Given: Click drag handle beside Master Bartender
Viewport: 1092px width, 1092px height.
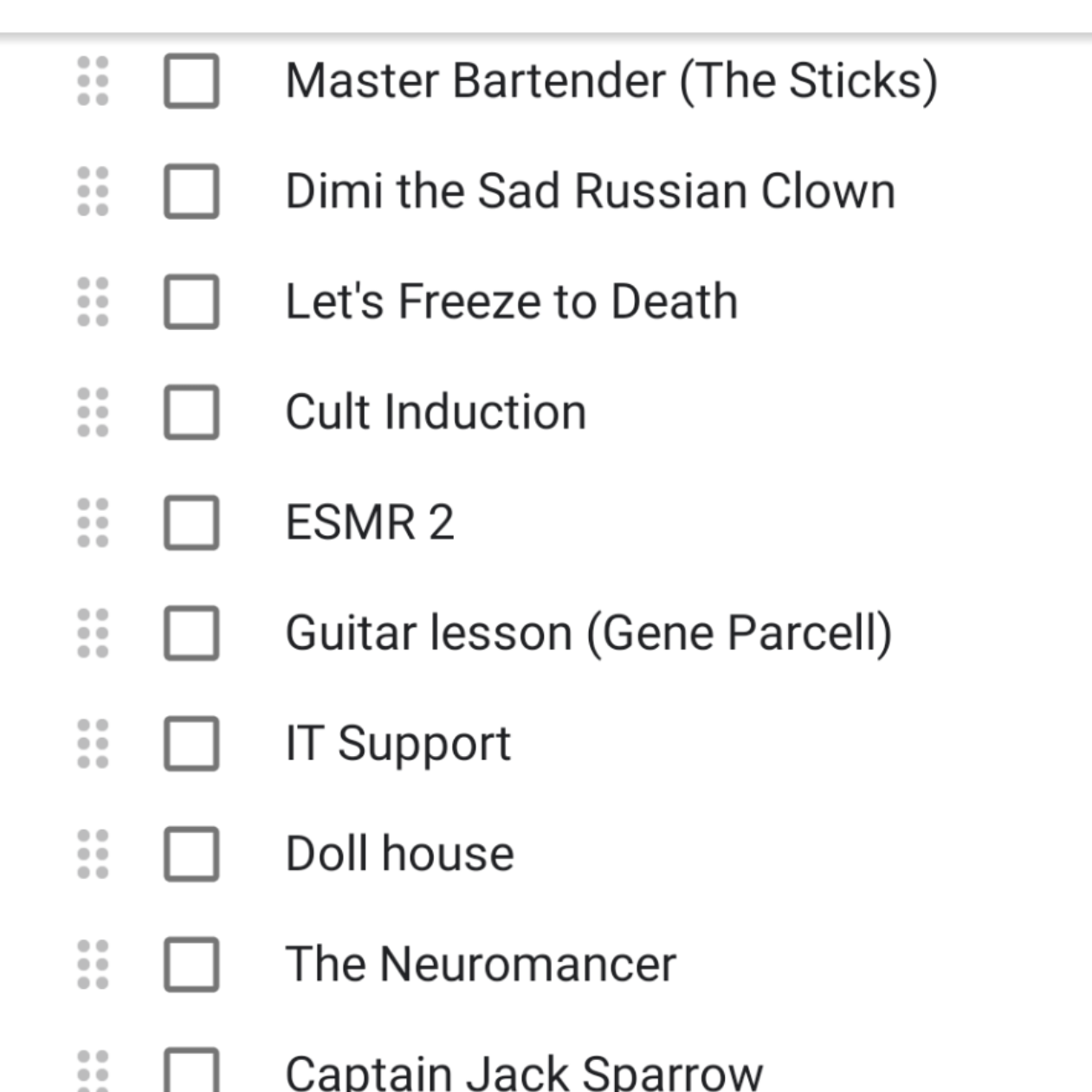Looking at the screenshot, I should [93, 81].
